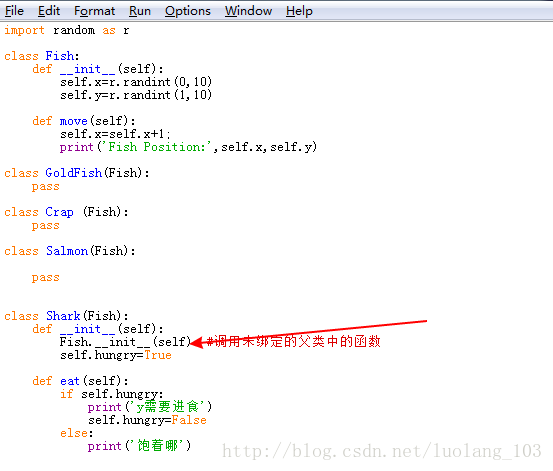The height and width of the screenshot is (471, 553).
Task: Click 'pass' under class Salmon
Action: pos(45,278)
